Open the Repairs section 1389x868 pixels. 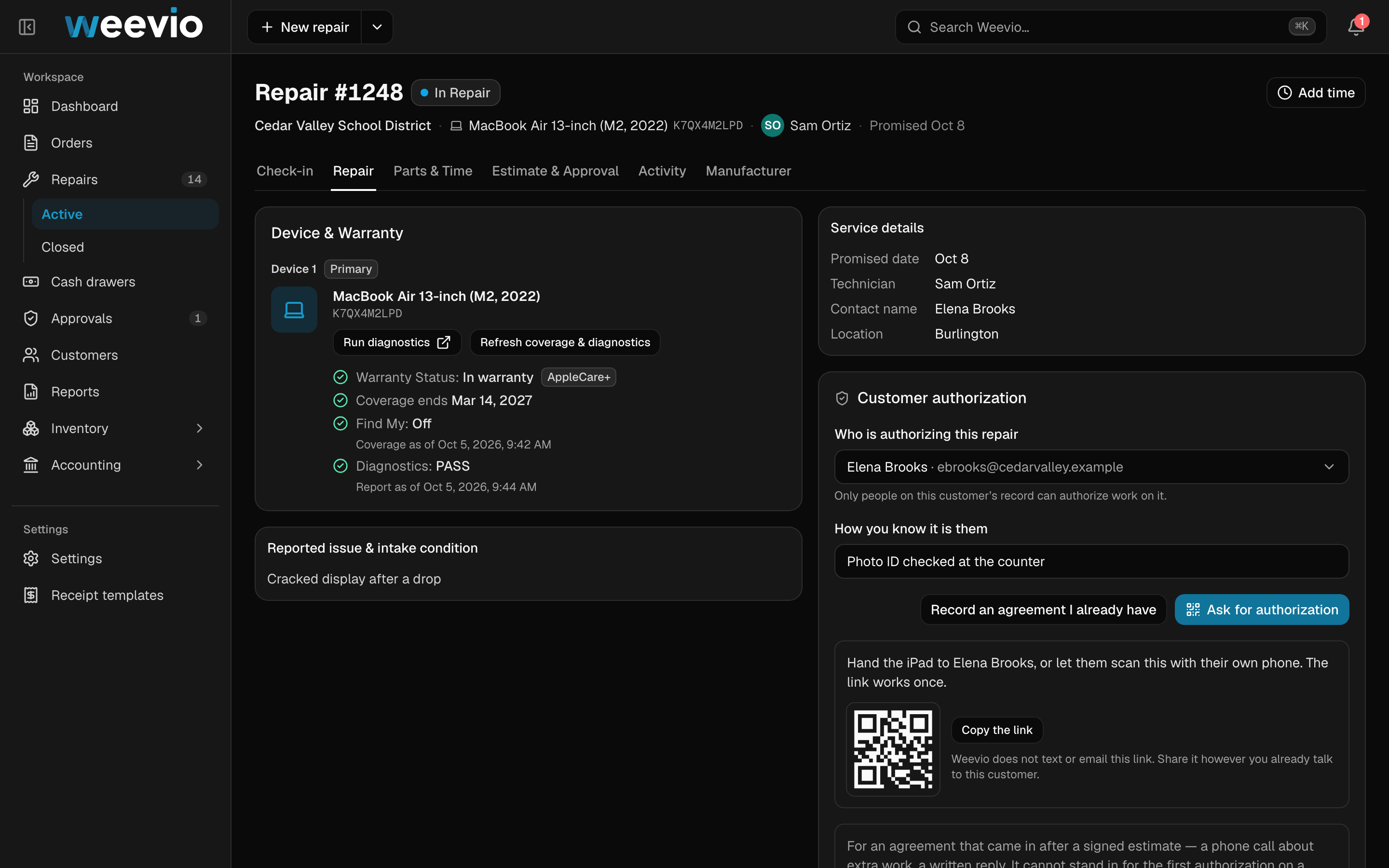pyautogui.click(x=115, y=180)
